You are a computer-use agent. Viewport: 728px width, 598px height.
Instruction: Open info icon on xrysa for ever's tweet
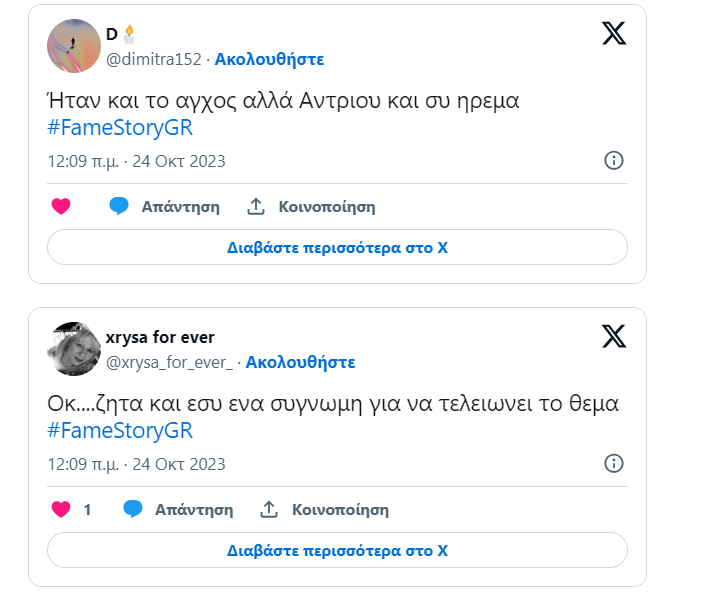(614, 463)
